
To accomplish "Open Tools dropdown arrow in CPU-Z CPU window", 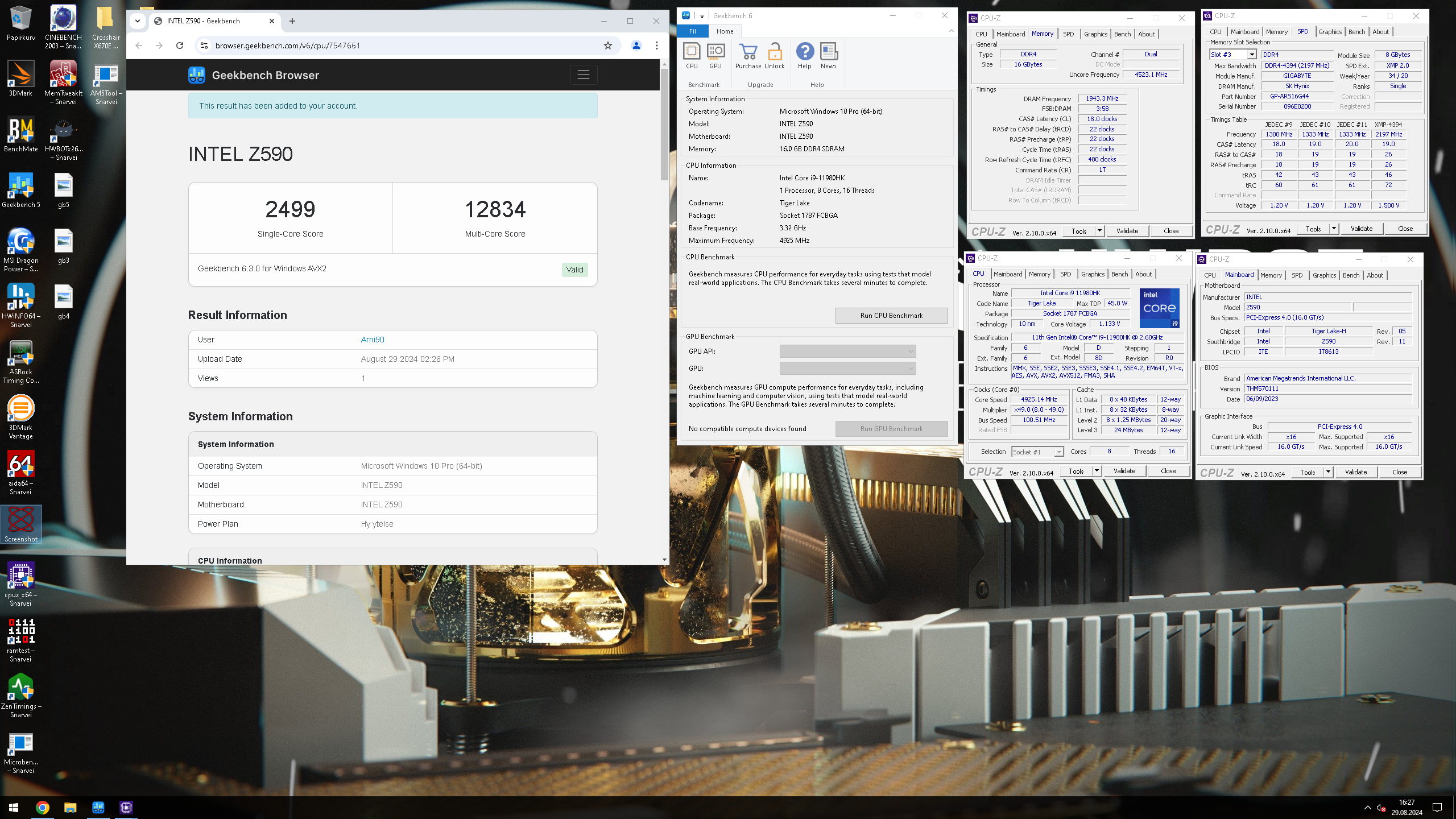I will (x=1097, y=471).
